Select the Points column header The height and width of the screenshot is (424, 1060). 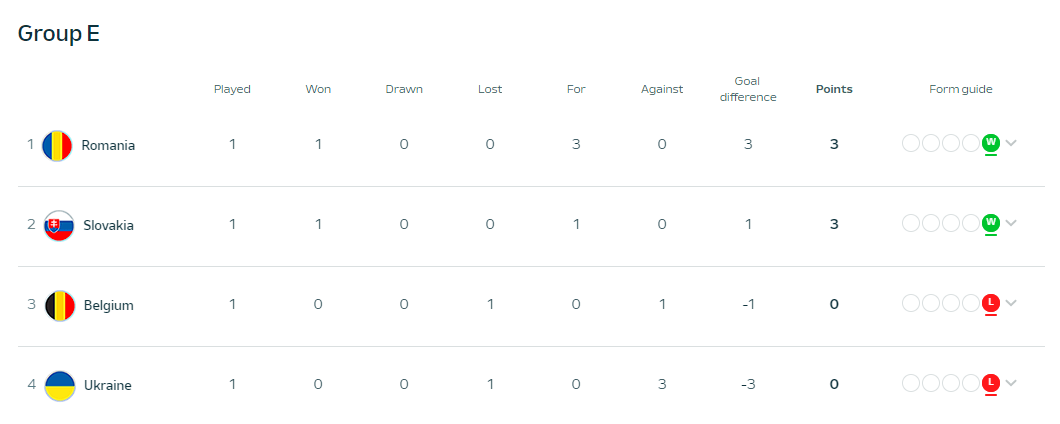pos(834,89)
